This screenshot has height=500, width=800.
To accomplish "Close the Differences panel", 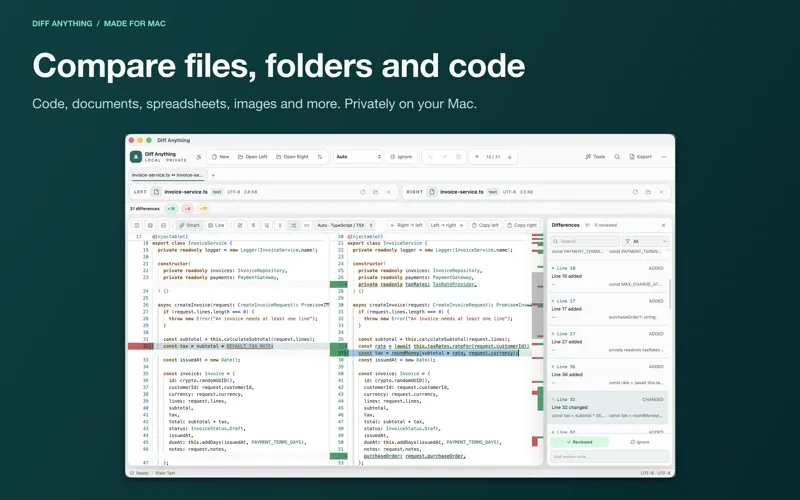I will (663, 225).
